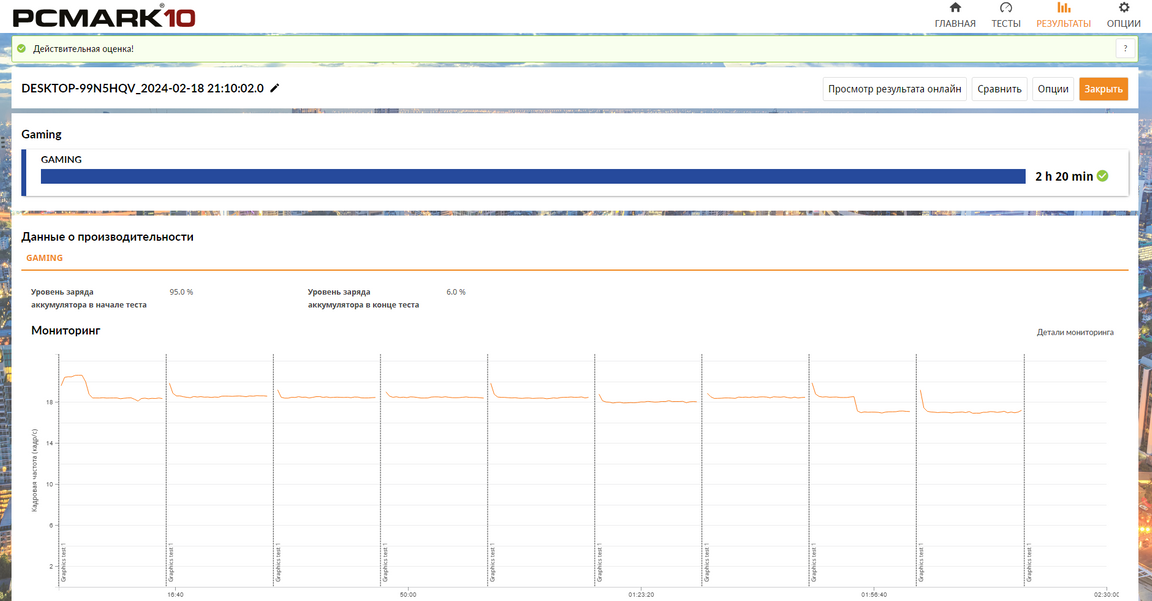Click the blue GAMING score bar
Screen dimensions: 1152x601
[532, 177]
